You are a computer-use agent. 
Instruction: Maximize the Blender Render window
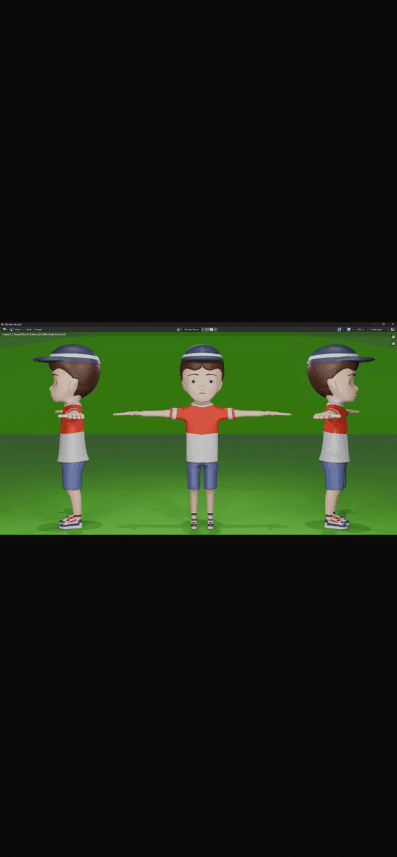click(x=383, y=324)
